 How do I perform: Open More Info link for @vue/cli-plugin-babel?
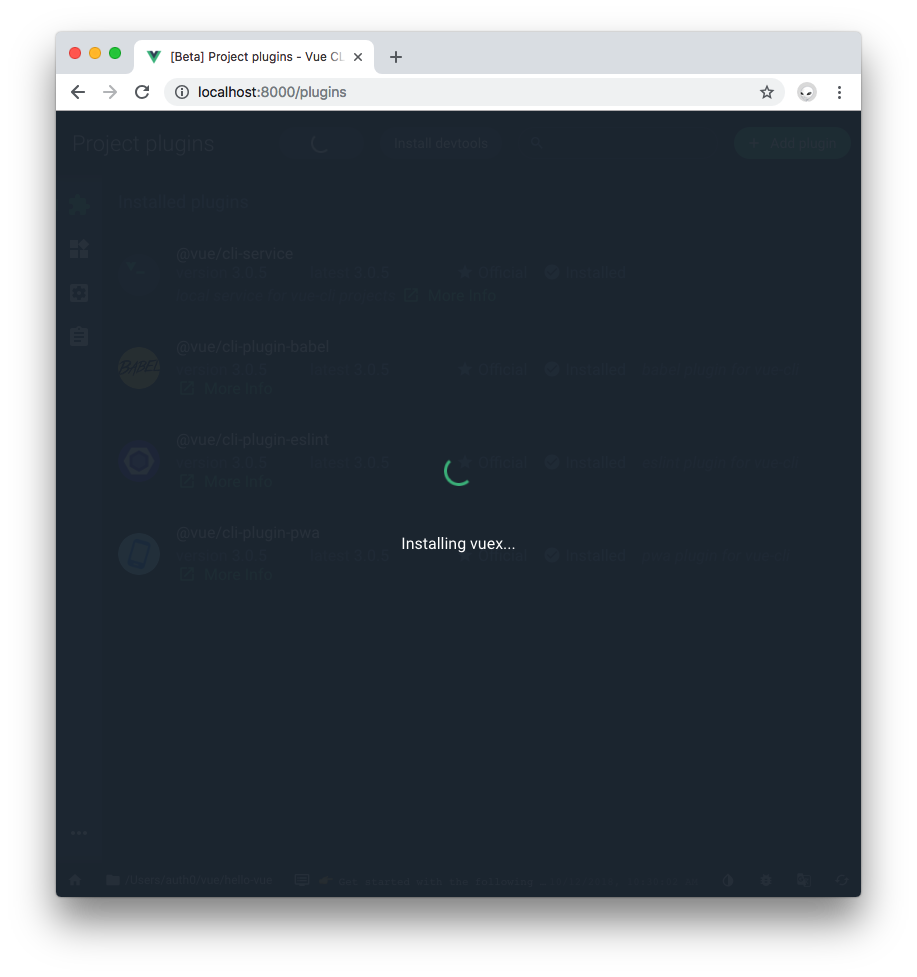pyautogui.click(x=226, y=389)
